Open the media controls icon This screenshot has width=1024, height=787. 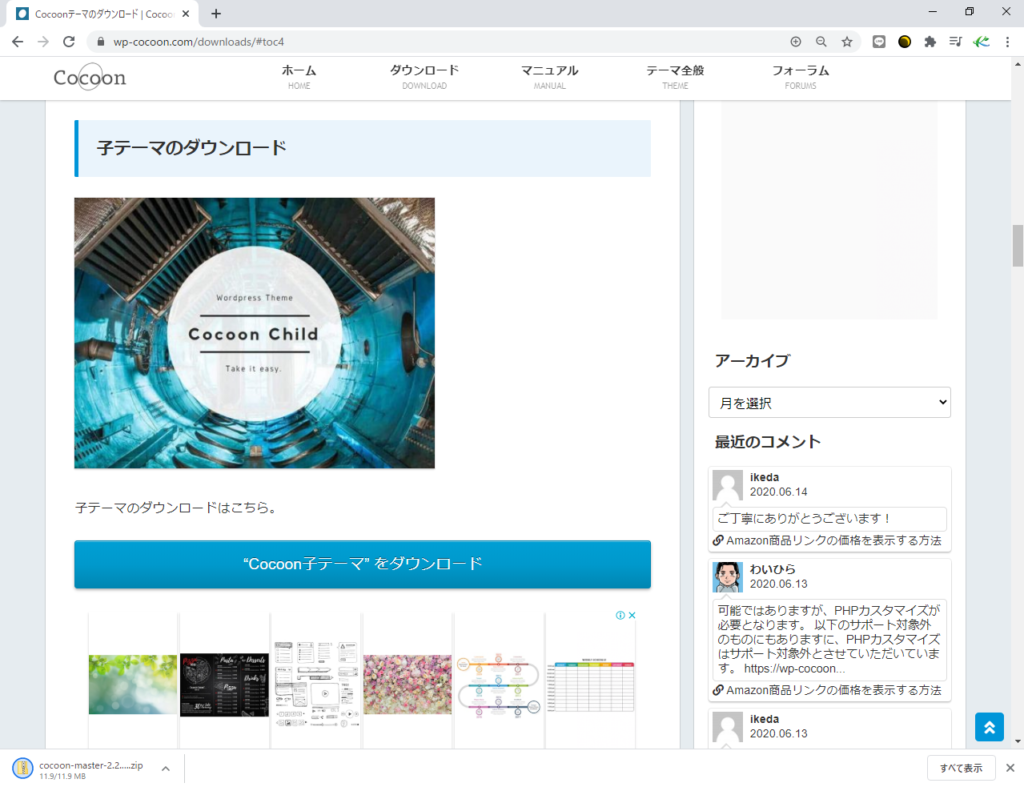tap(955, 42)
